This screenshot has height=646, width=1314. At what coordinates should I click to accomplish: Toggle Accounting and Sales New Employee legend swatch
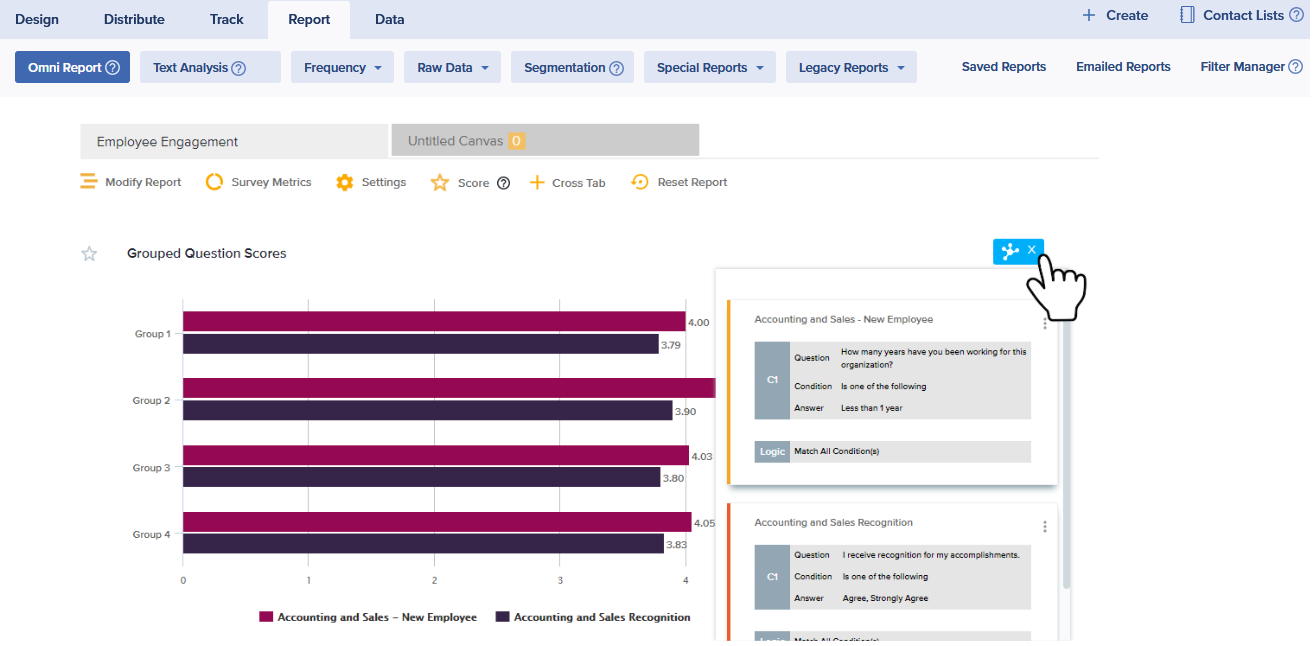[x=266, y=617]
